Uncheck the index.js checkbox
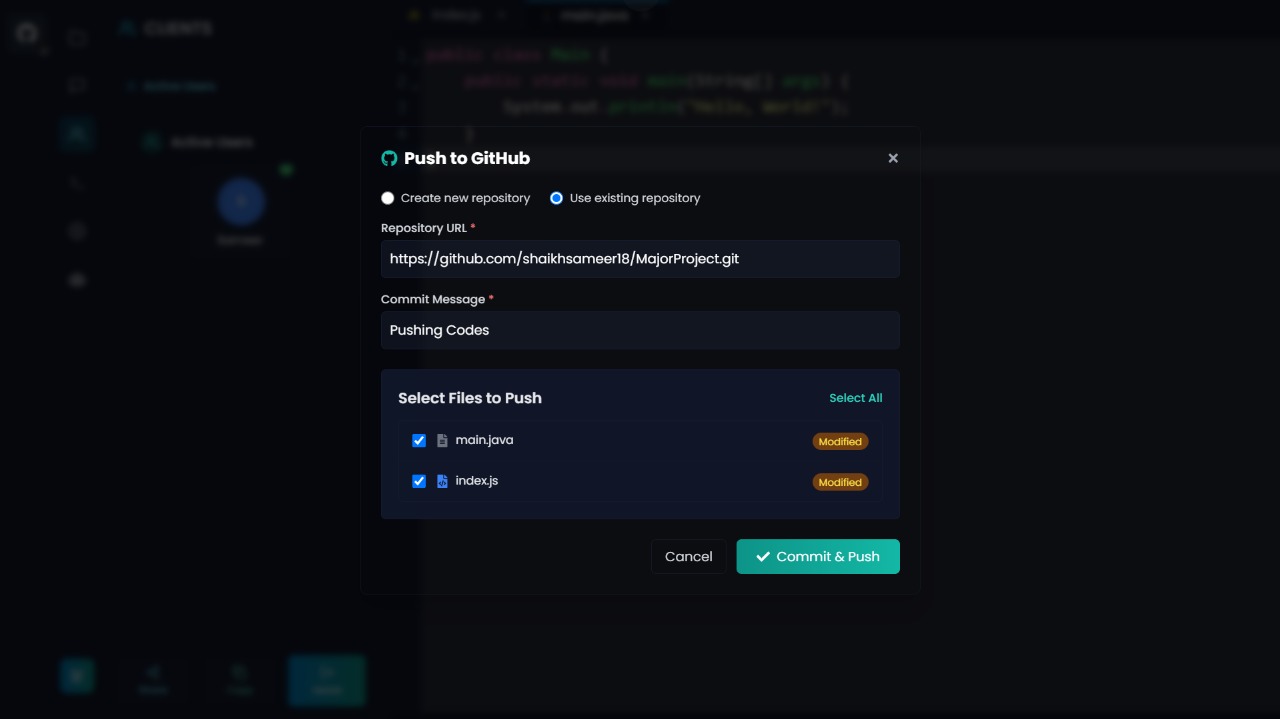Viewport: 1280px width, 719px height. tap(419, 481)
